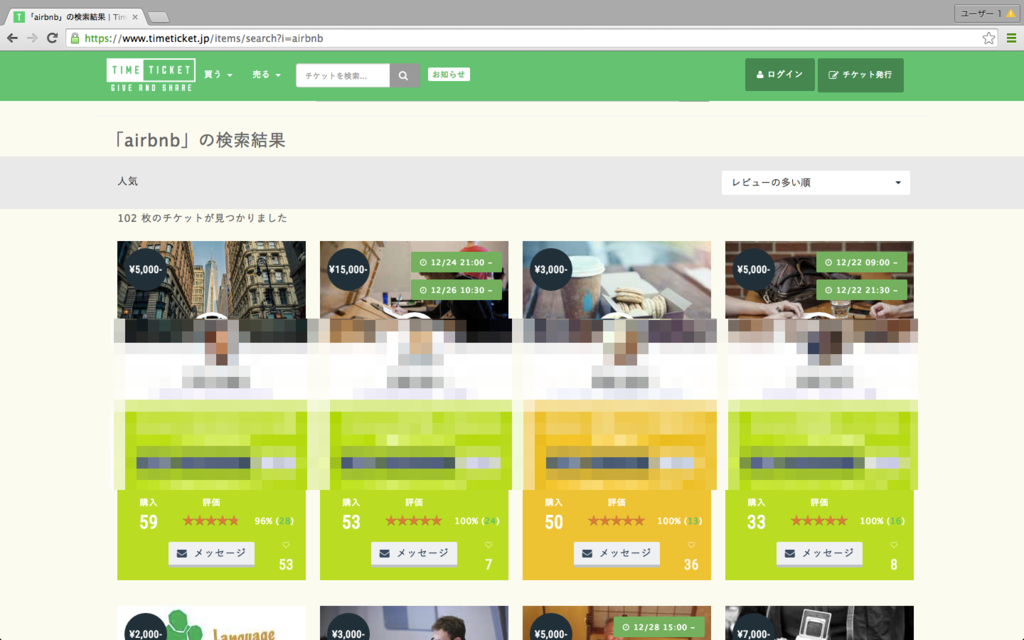Click メッセージ button on 50-purchase card

point(616,553)
